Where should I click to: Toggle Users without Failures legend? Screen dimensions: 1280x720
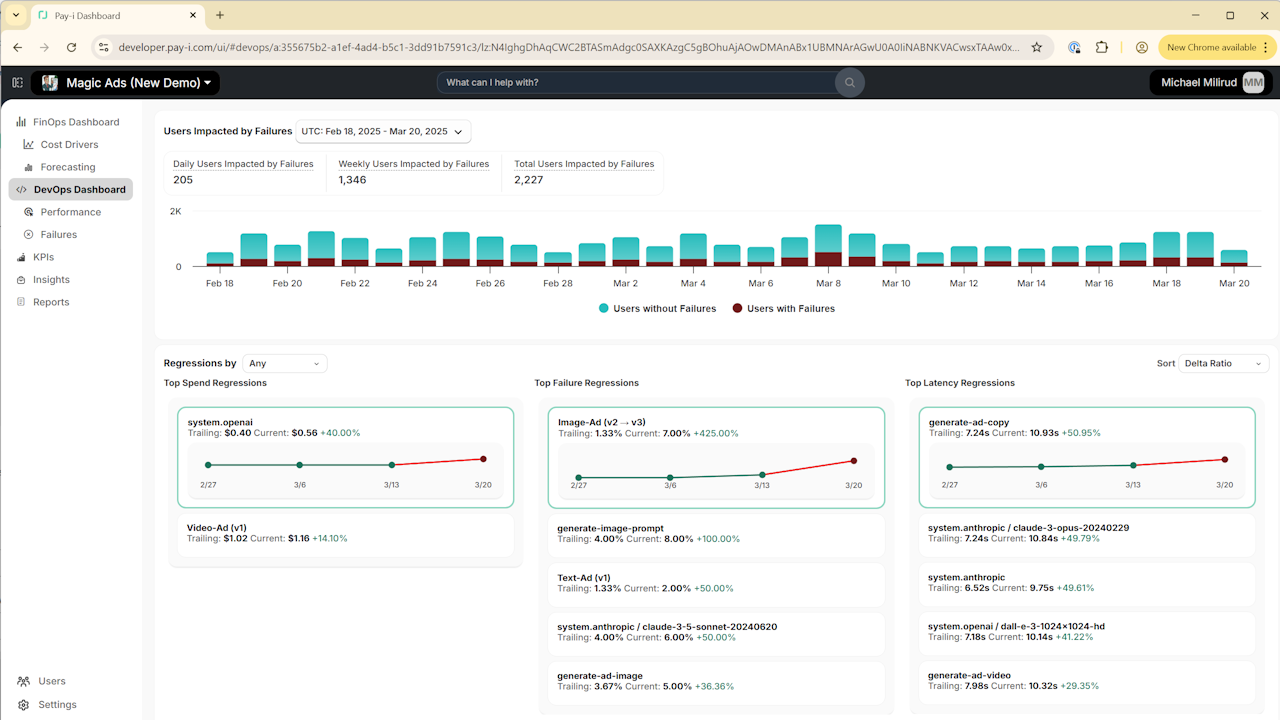pos(657,308)
